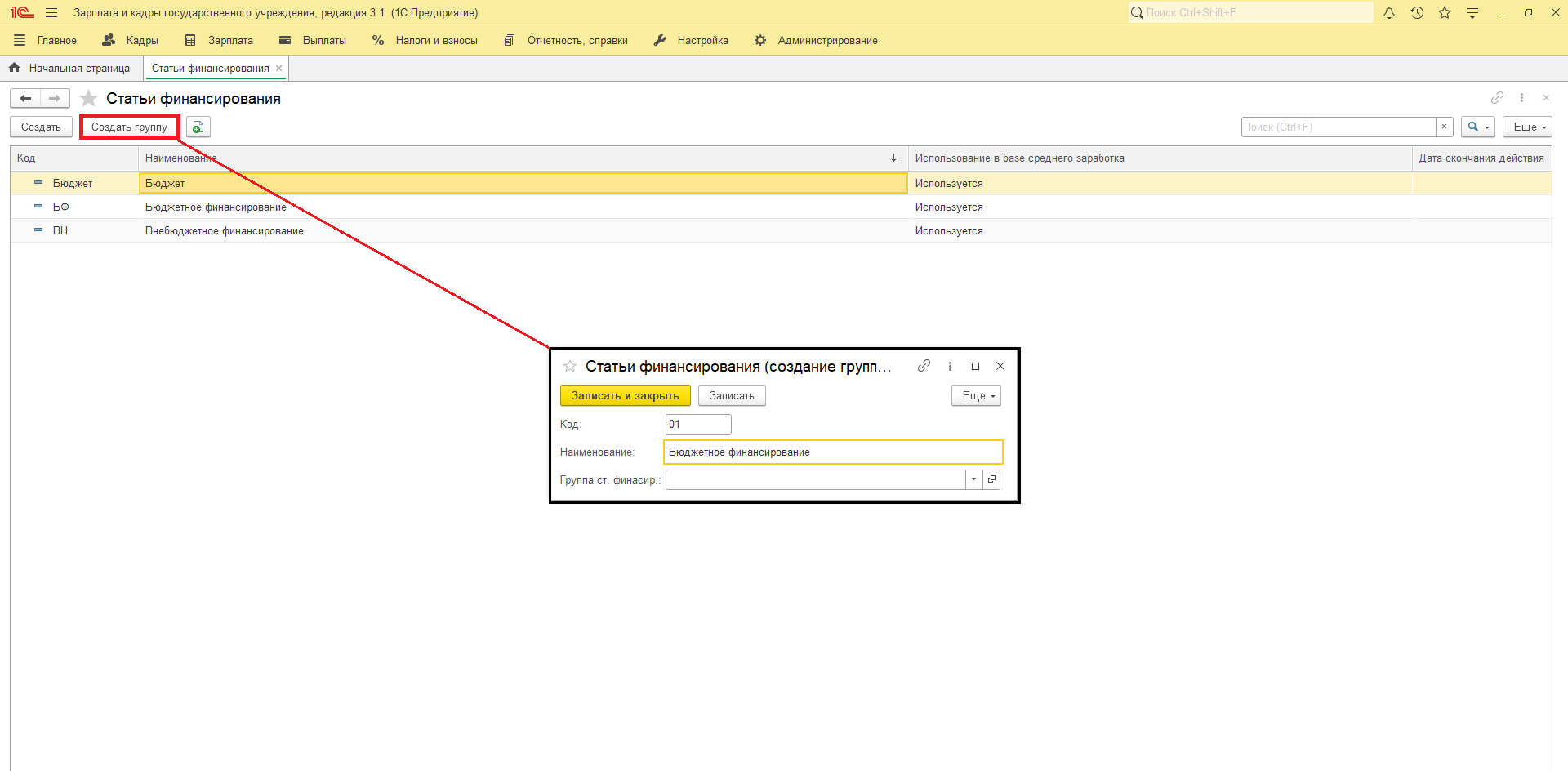Open Еще dropdown in the dialog

[x=976, y=396]
